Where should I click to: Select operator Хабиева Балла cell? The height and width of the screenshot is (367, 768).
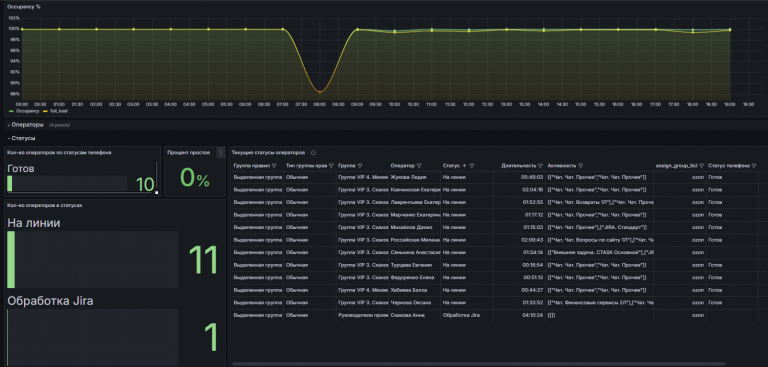pos(414,290)
